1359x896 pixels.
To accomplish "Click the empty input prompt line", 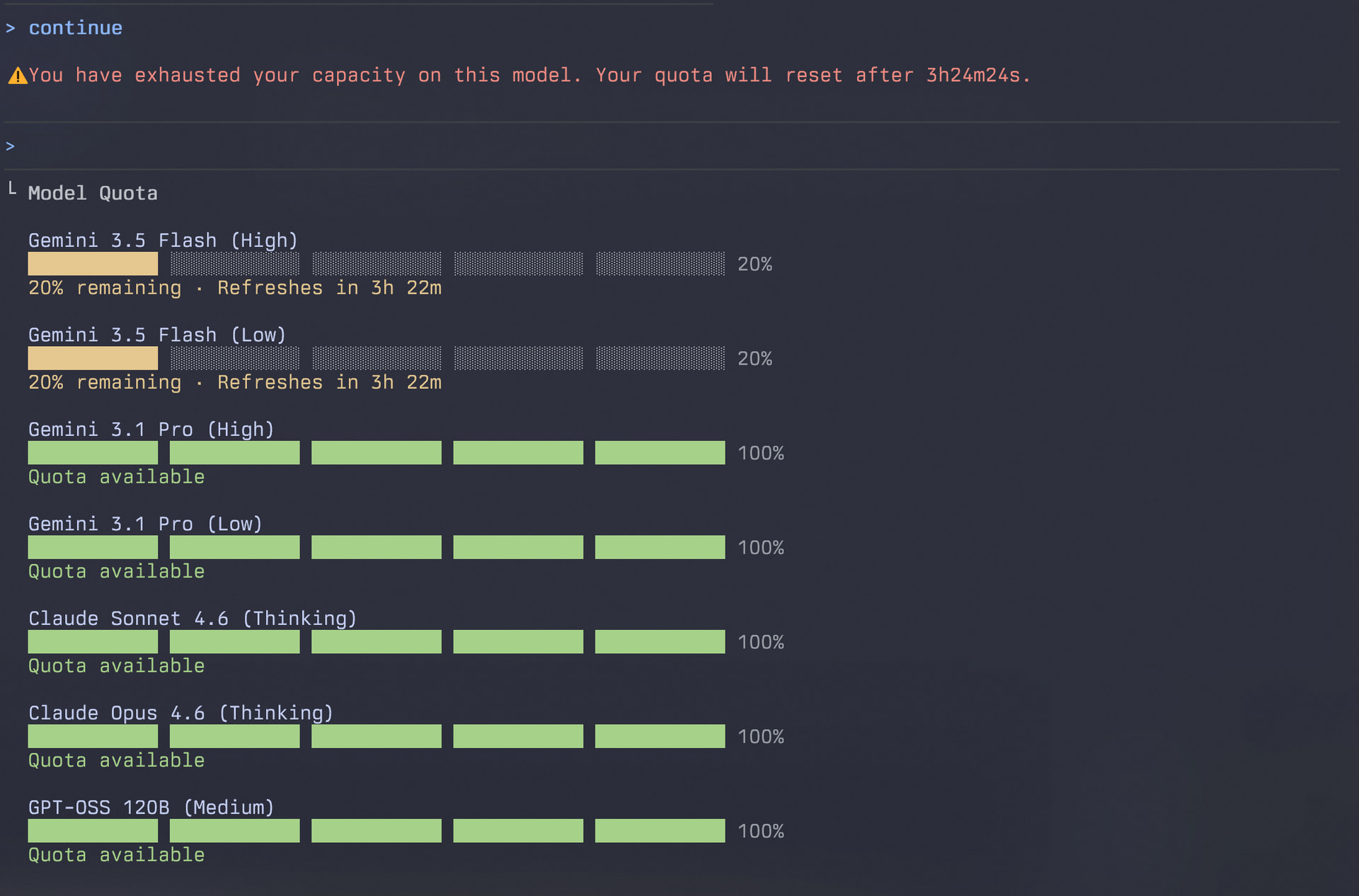I will pos(672,147).
